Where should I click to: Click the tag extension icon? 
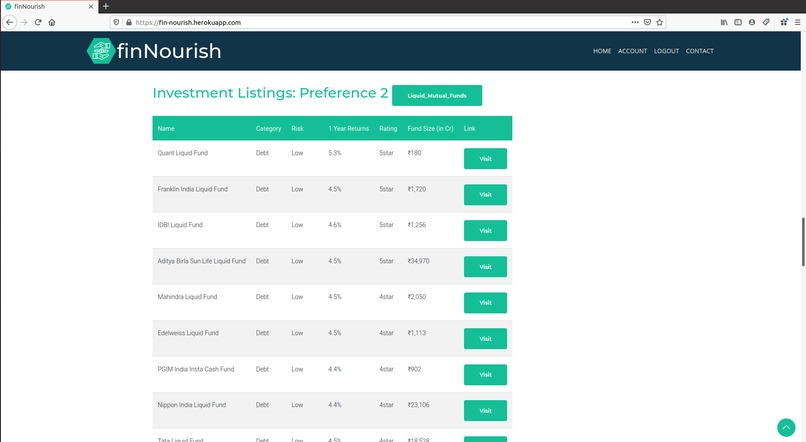(766, 22)
